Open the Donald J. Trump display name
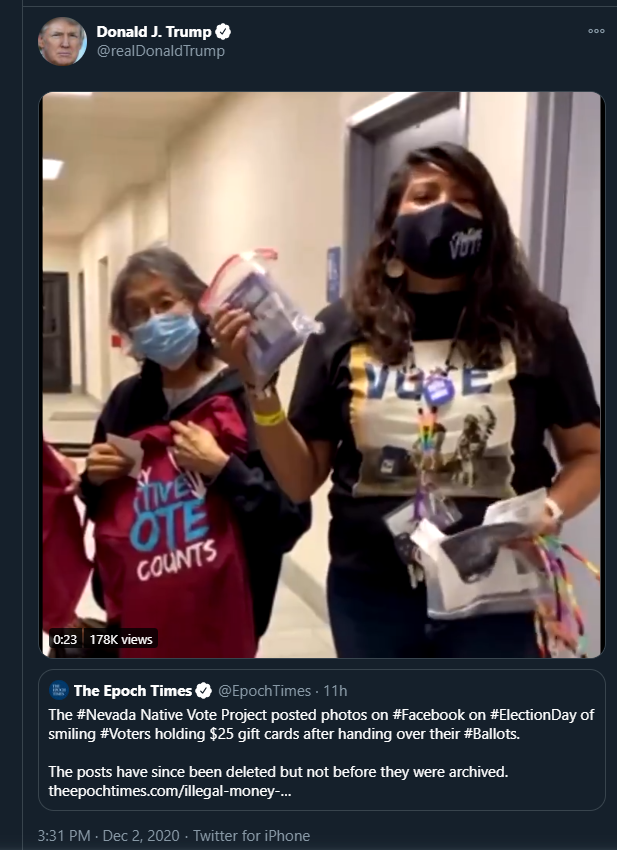The width and height of the screenshot is (617, 850). 154,32
